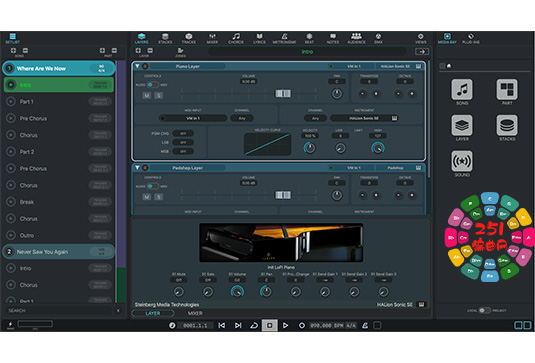
Task: Open the Plug-ins panel
Action: [471, 38]
